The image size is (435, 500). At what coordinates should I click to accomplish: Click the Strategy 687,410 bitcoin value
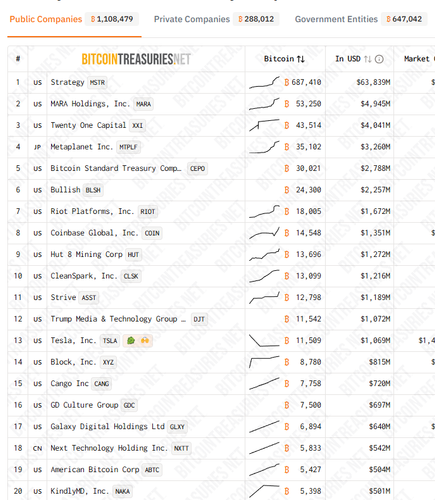tap(306, 82)
